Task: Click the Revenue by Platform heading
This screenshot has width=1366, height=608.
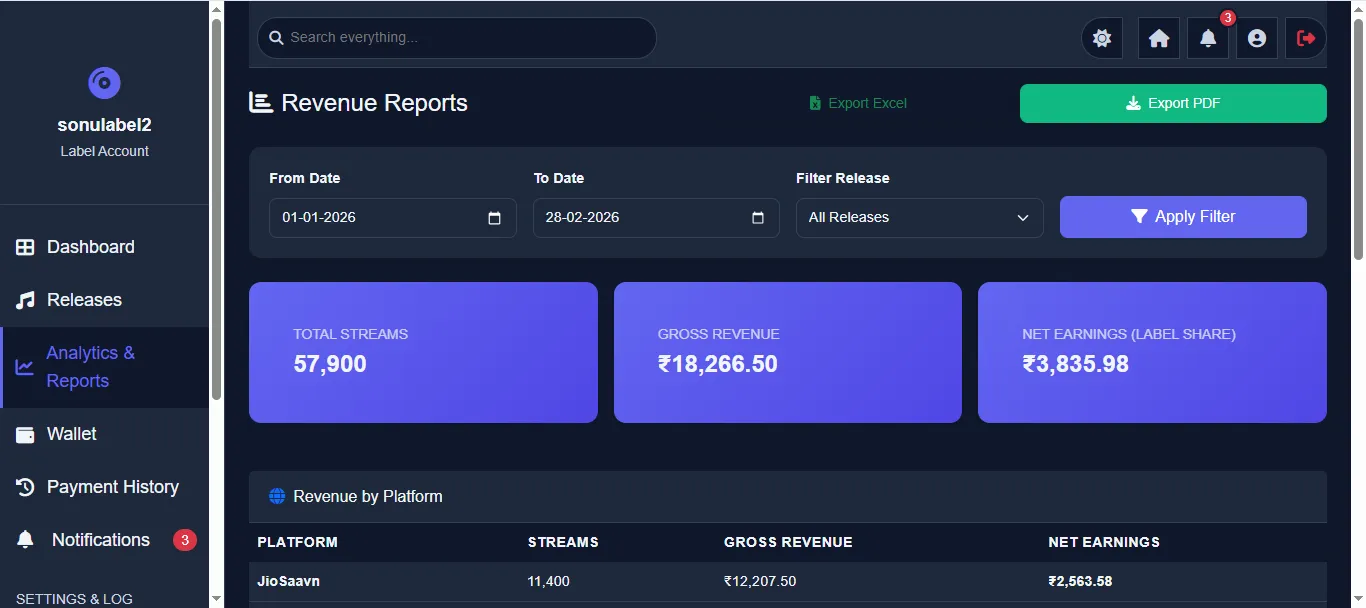Action: click(x=368, y=496)
